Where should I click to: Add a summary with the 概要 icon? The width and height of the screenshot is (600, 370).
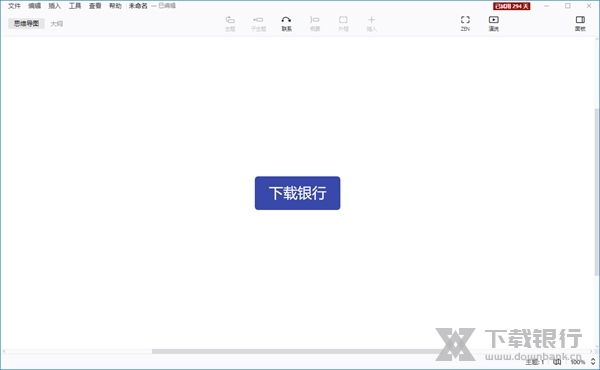[315, 23]
